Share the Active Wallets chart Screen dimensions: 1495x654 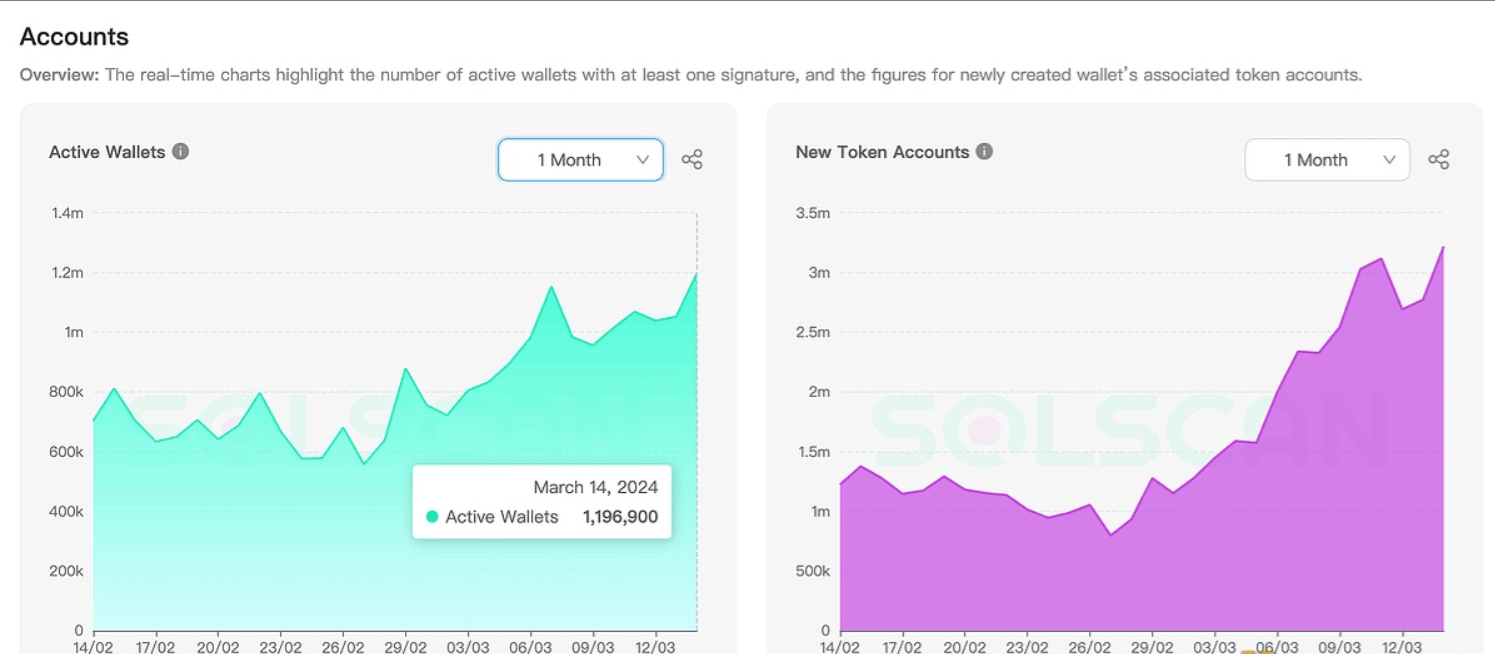[692, 160]
